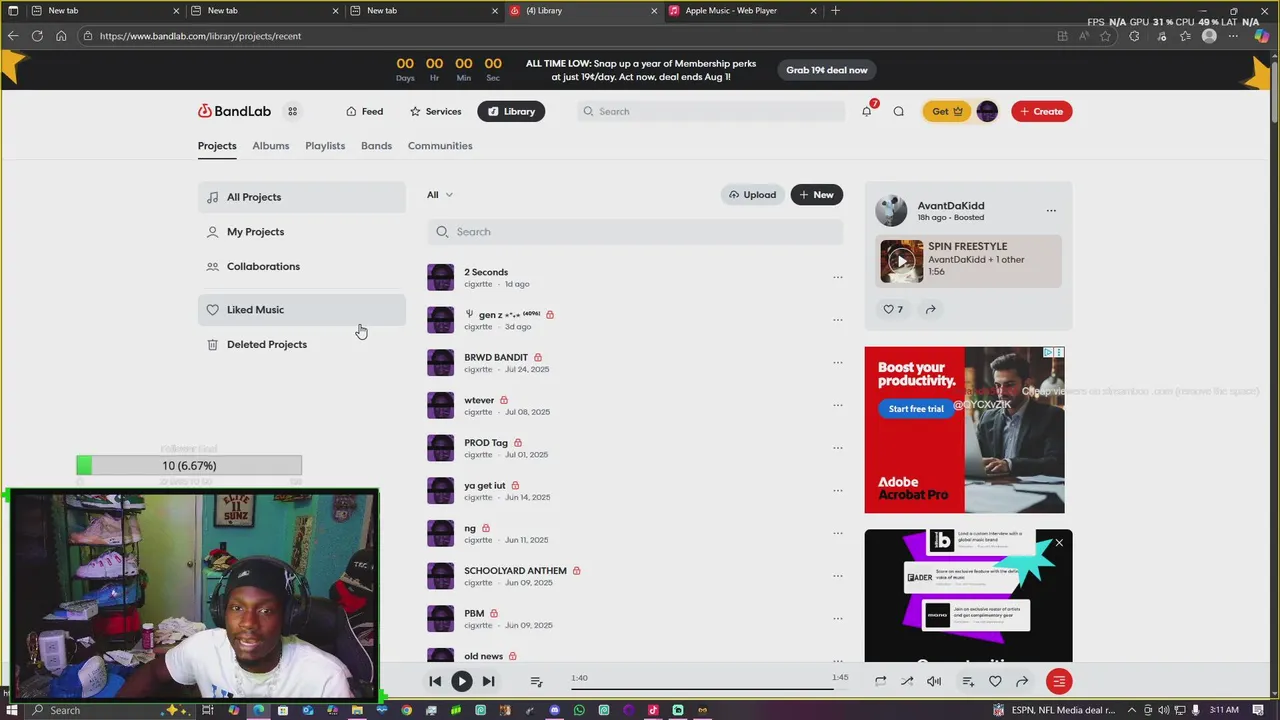The width and height of the screenshot is (1280, 720).
Task: Open a new browser tab
Action: pyautogui.click(x=835, y=10)
